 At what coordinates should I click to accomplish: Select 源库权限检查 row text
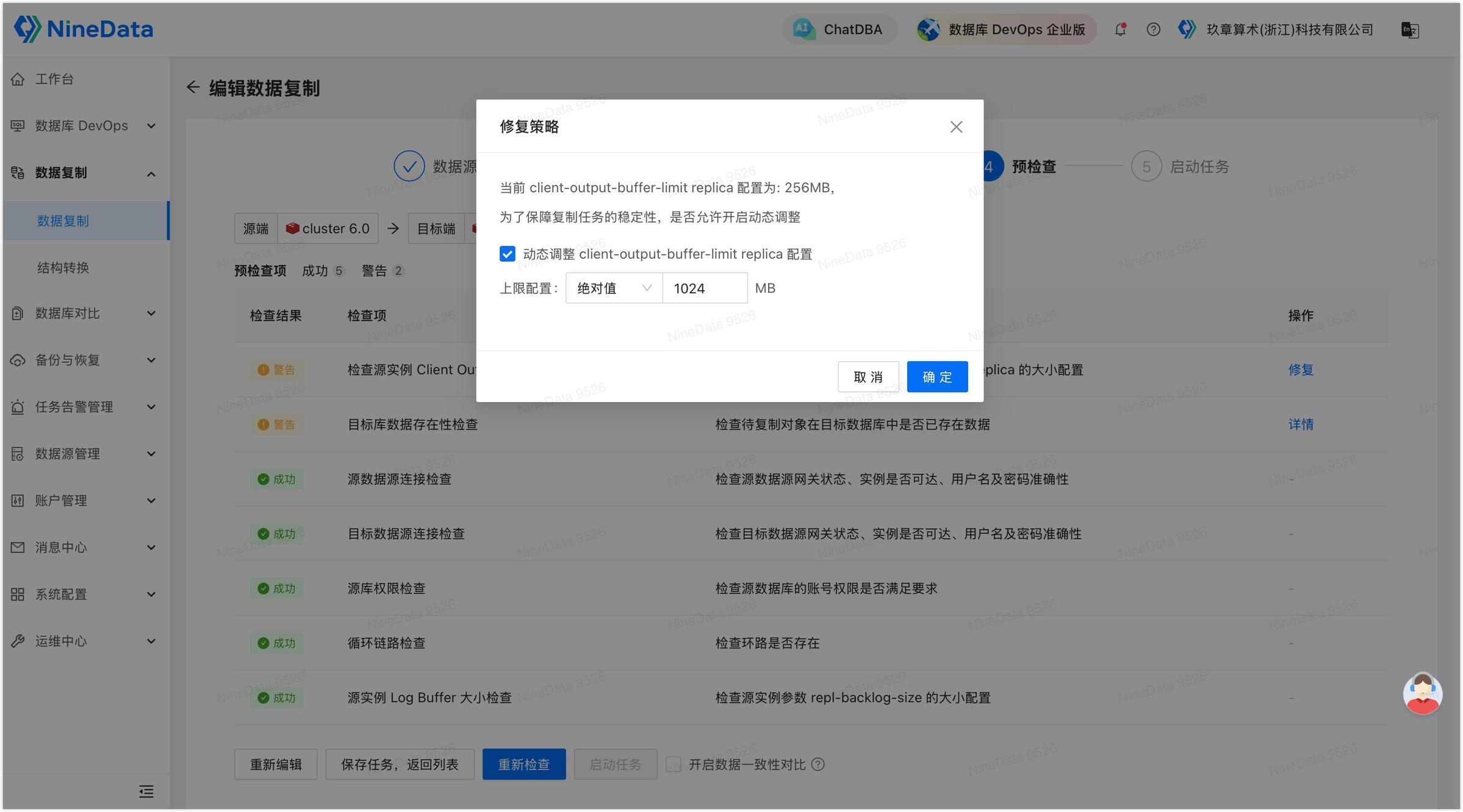click(x=386, y=588)
